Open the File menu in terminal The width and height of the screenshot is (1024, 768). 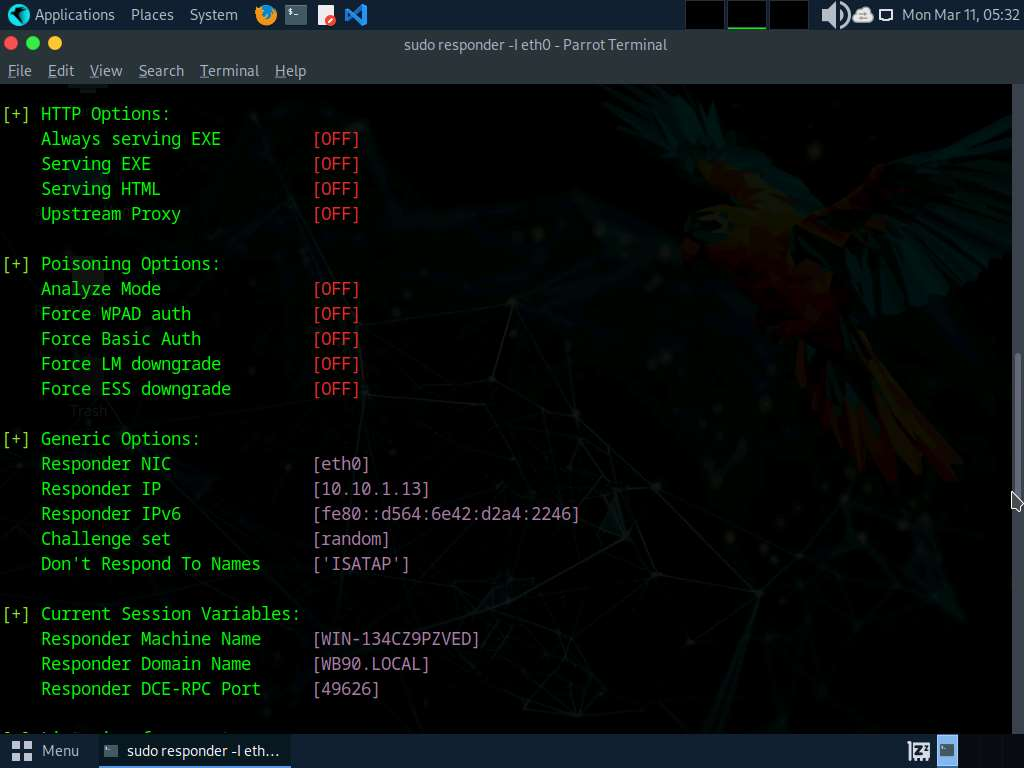click(20, 71)
